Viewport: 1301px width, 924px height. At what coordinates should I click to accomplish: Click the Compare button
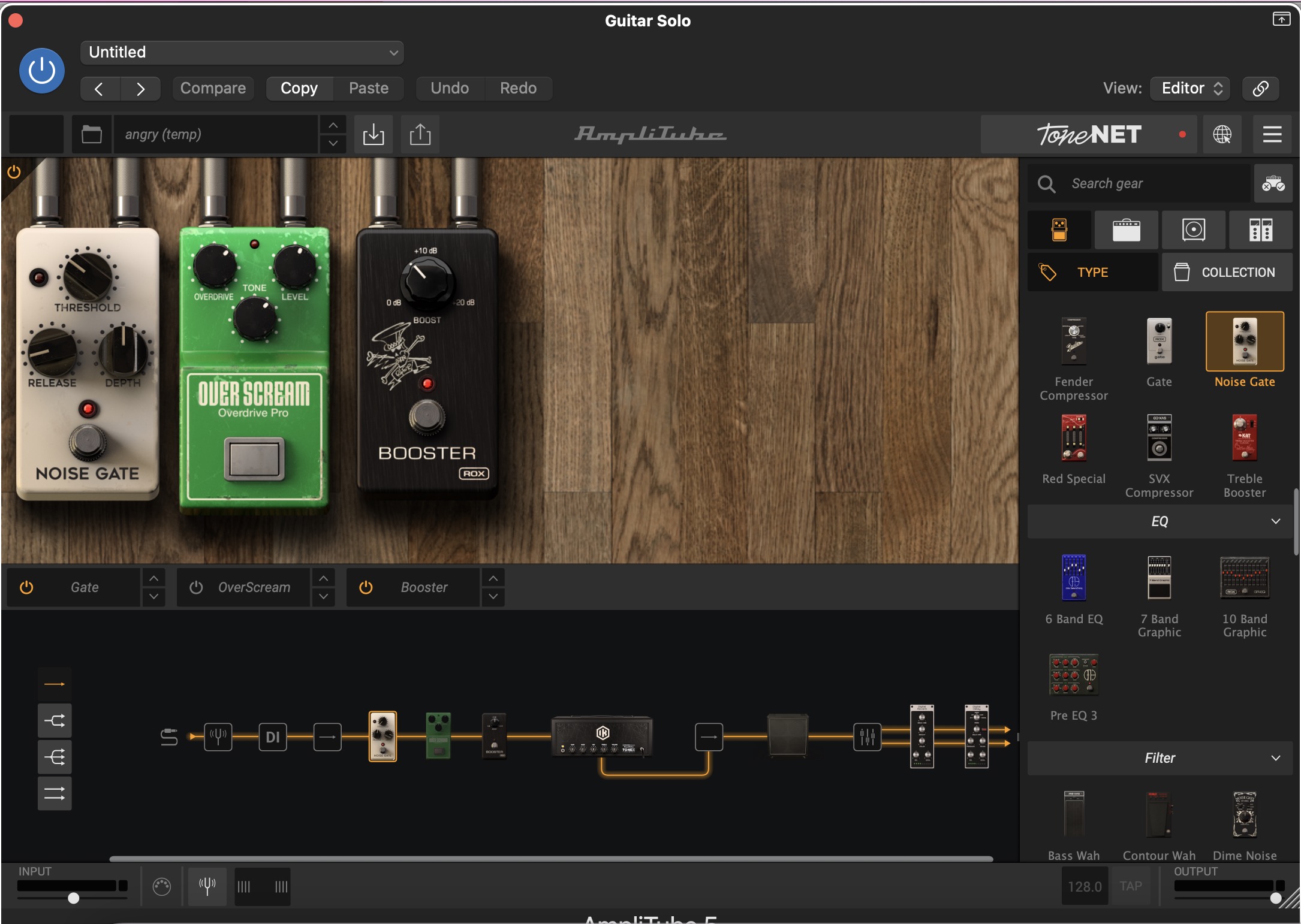pyautogui.click(x=213, y=88)
